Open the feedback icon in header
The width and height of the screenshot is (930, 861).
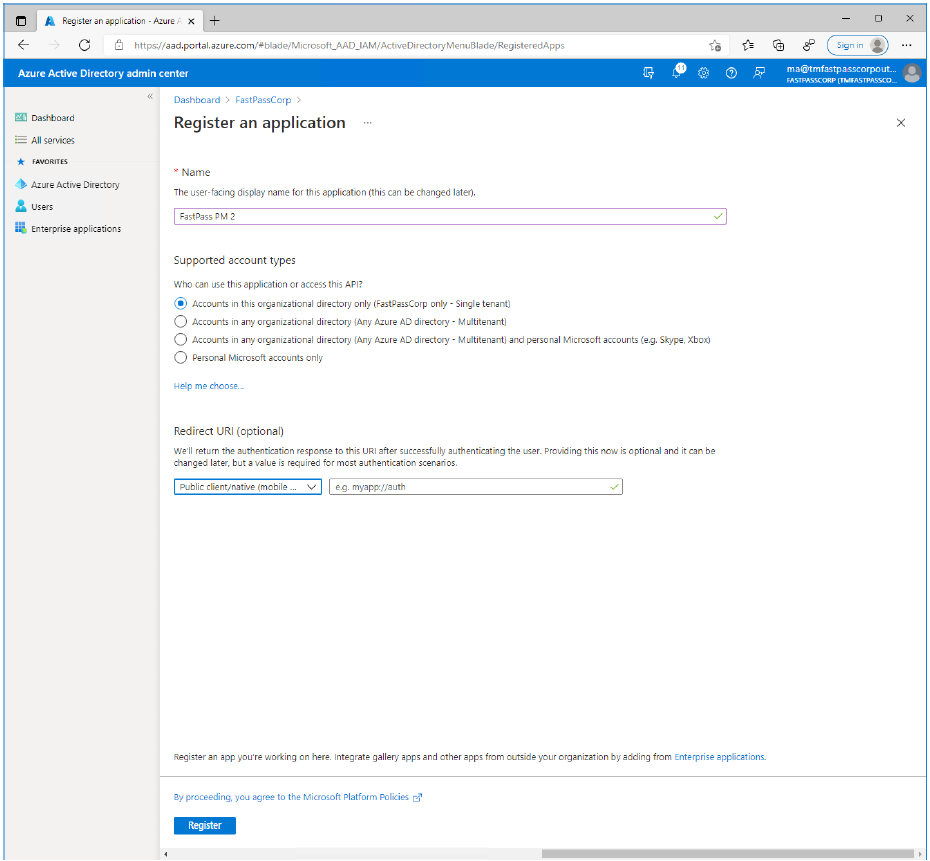pos(759,73)
